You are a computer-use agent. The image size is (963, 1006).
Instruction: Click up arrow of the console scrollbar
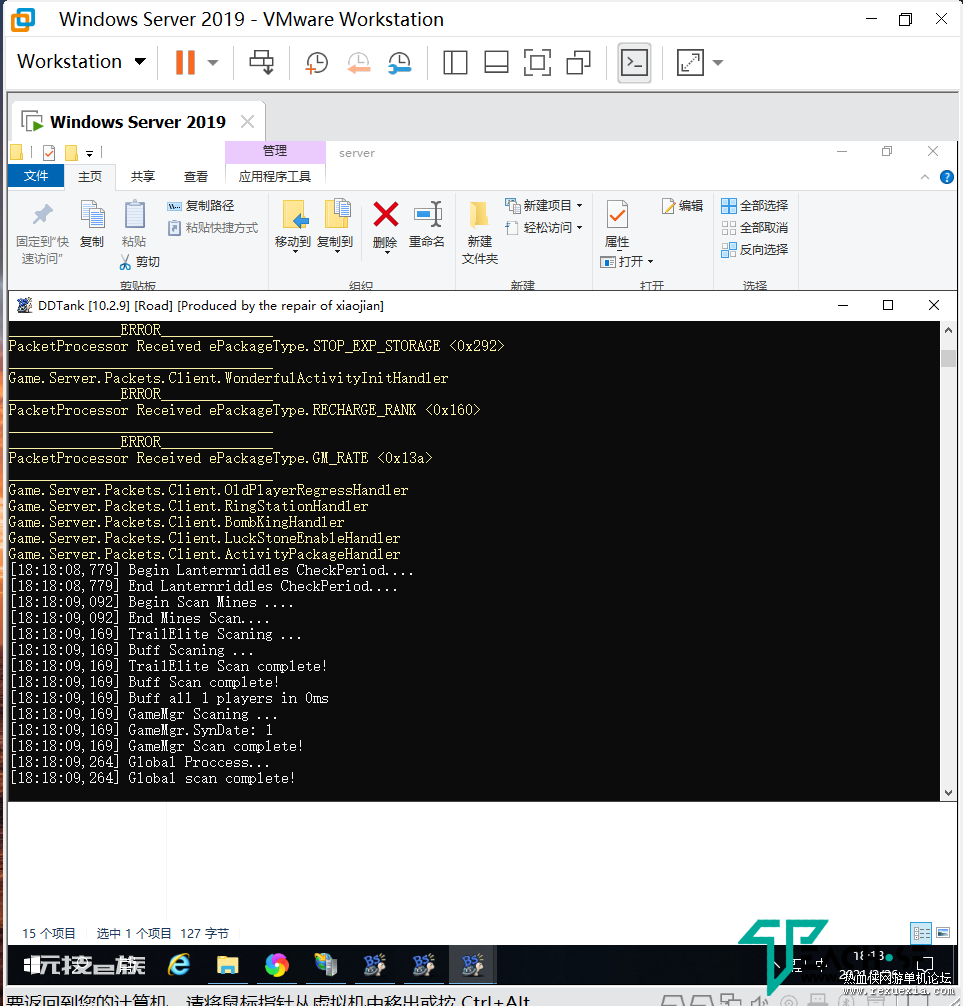pos(948,330)
